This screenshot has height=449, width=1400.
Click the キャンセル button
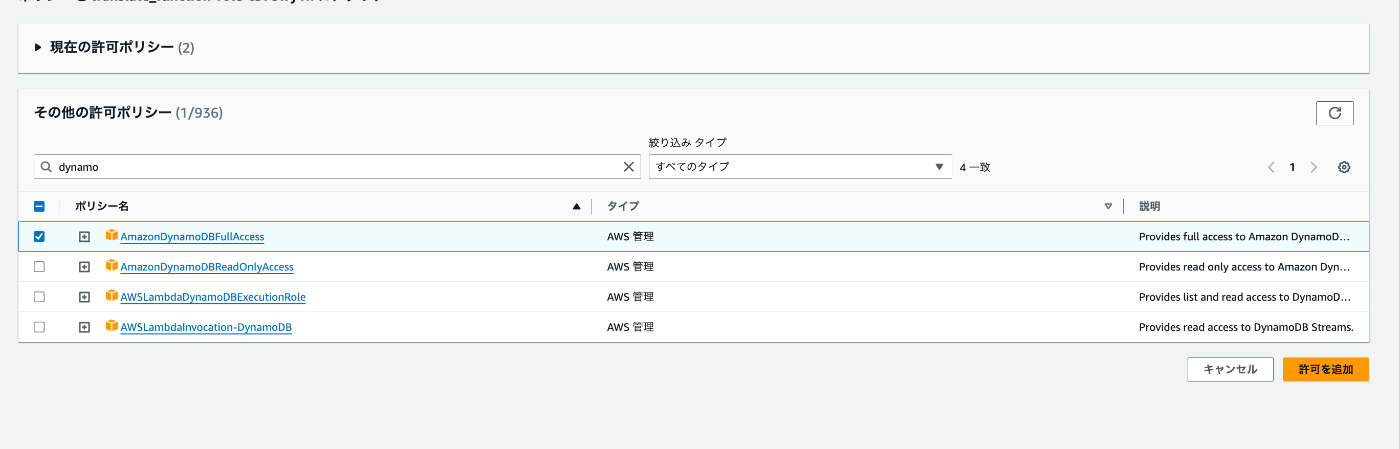[x=1230, y=369]
